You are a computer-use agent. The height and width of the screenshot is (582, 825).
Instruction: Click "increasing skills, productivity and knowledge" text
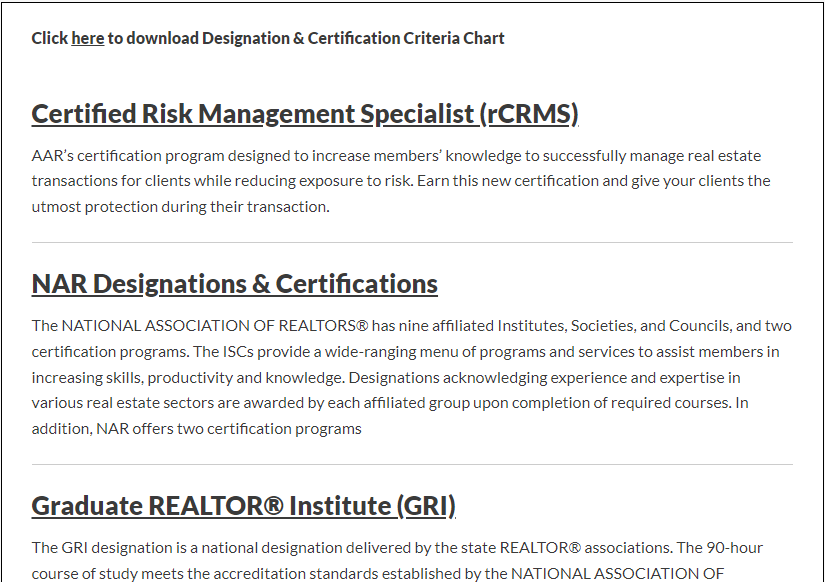(x=187, y=378)
